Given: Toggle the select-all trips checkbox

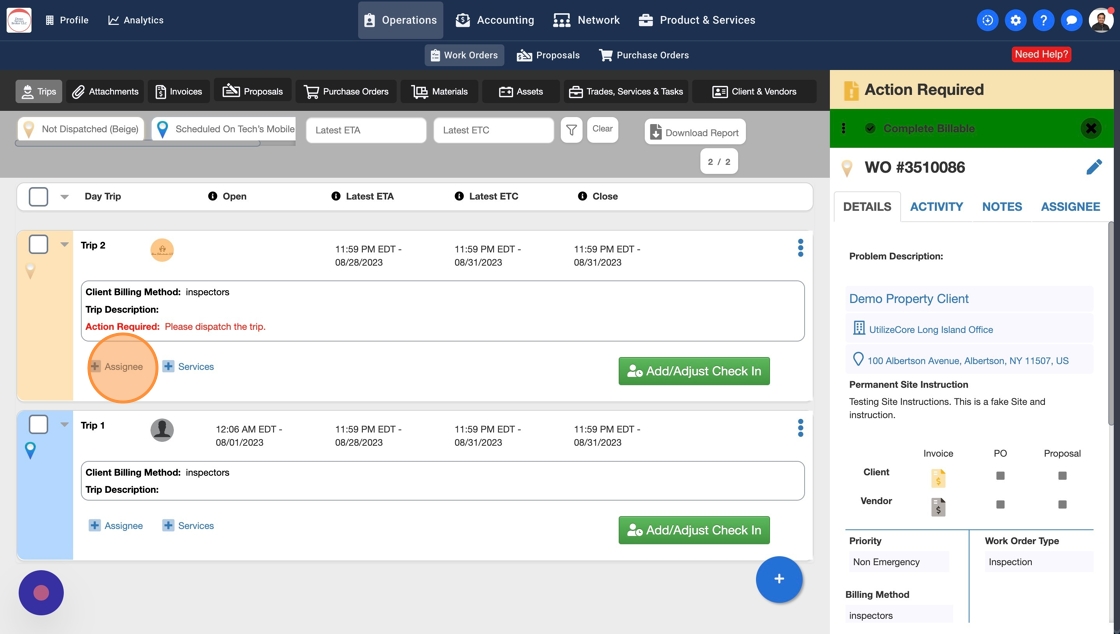Looking at the screenshot, I should click(38, 196).
